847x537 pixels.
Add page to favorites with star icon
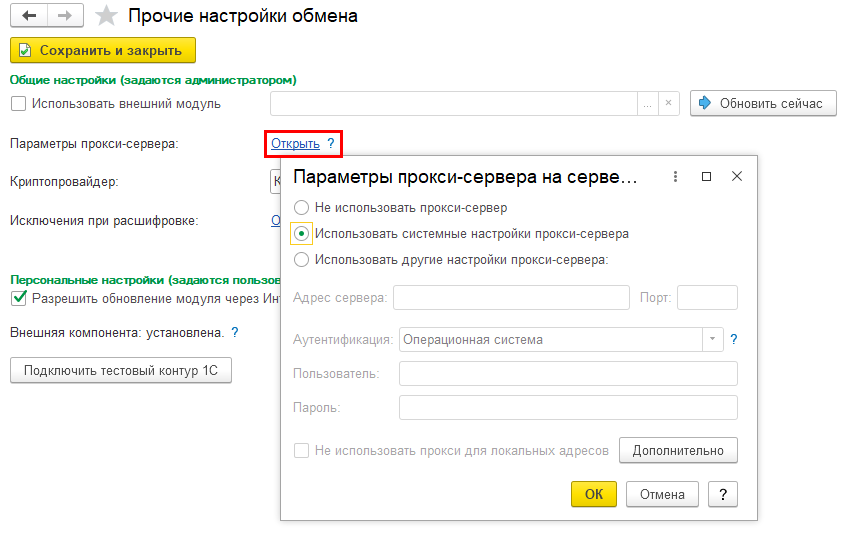click(x=106, y=17)
